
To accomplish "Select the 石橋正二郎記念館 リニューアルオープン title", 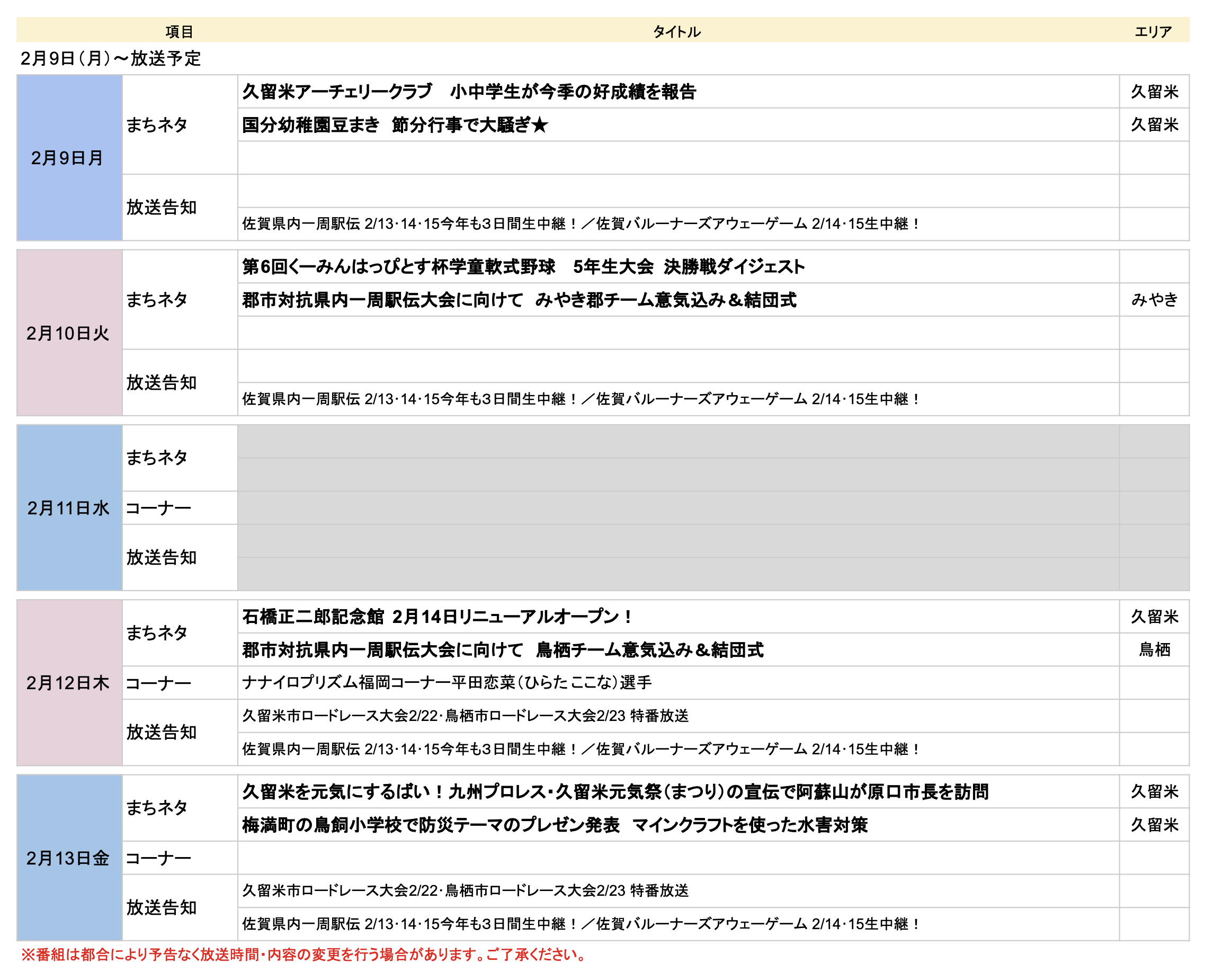I will tap(438, 617).
